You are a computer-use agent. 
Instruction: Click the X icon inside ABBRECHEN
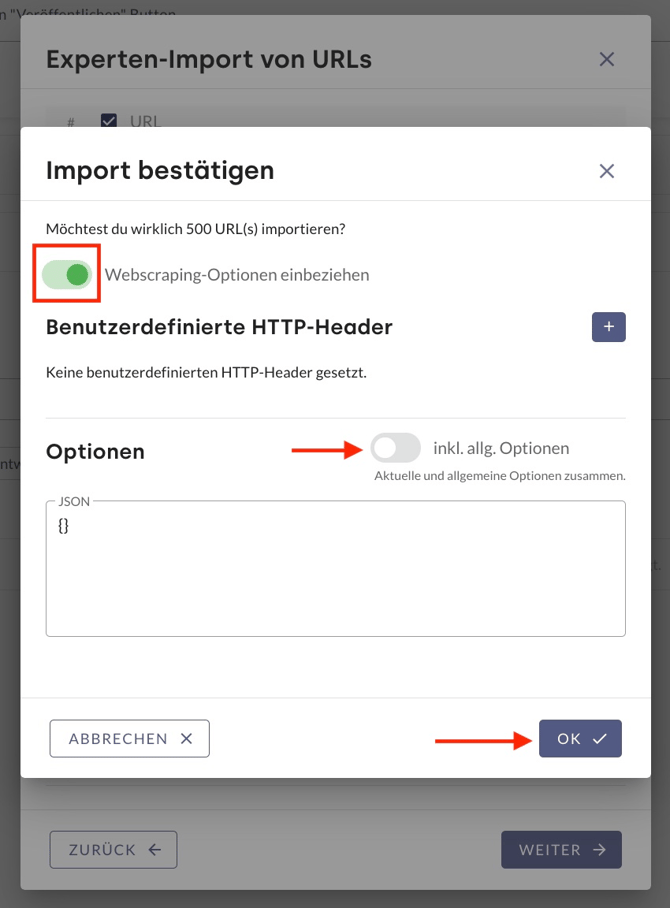pos(186,739)
